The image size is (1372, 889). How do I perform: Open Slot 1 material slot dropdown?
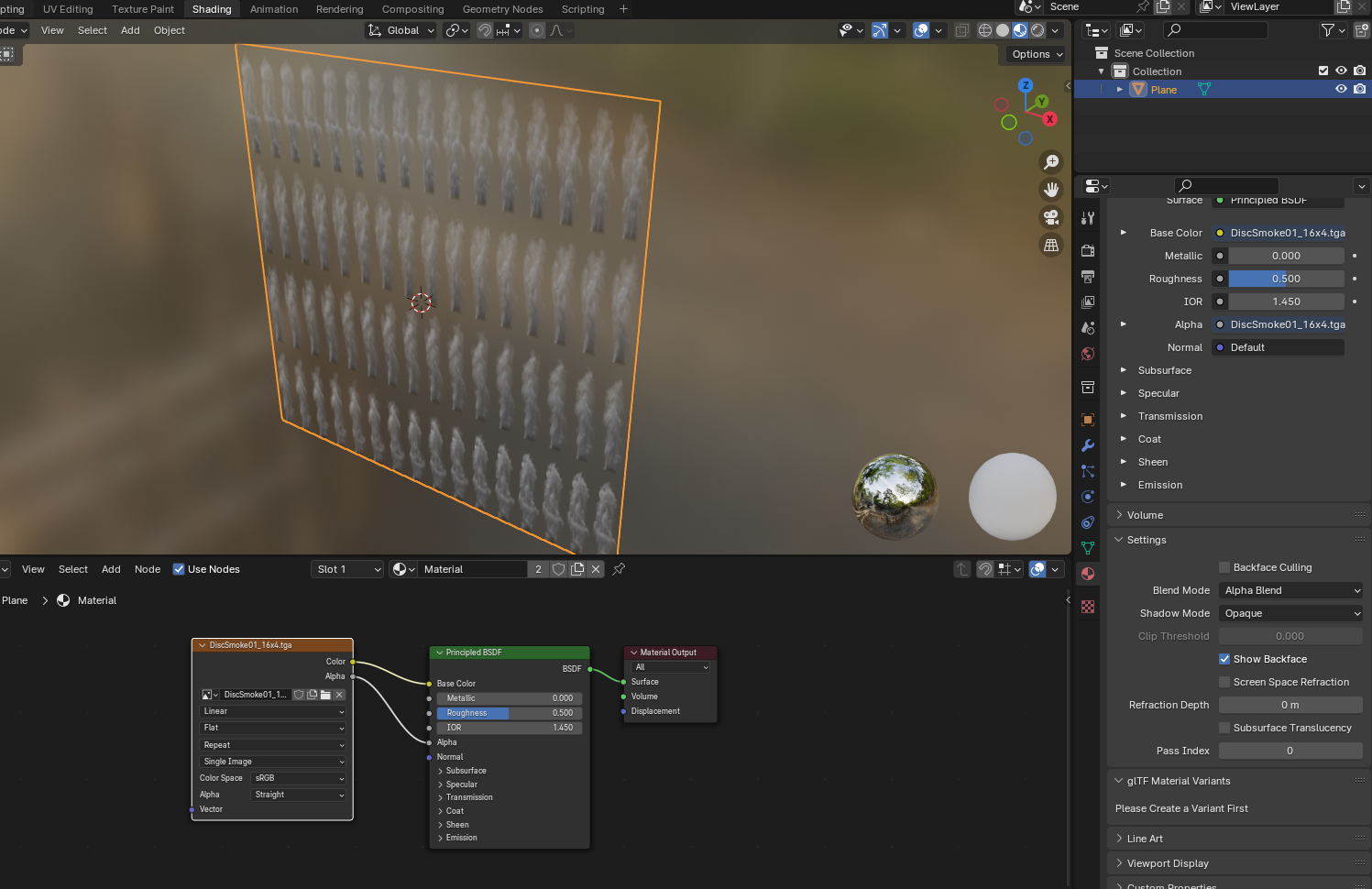pyautogui.click(x=347, y=569)
